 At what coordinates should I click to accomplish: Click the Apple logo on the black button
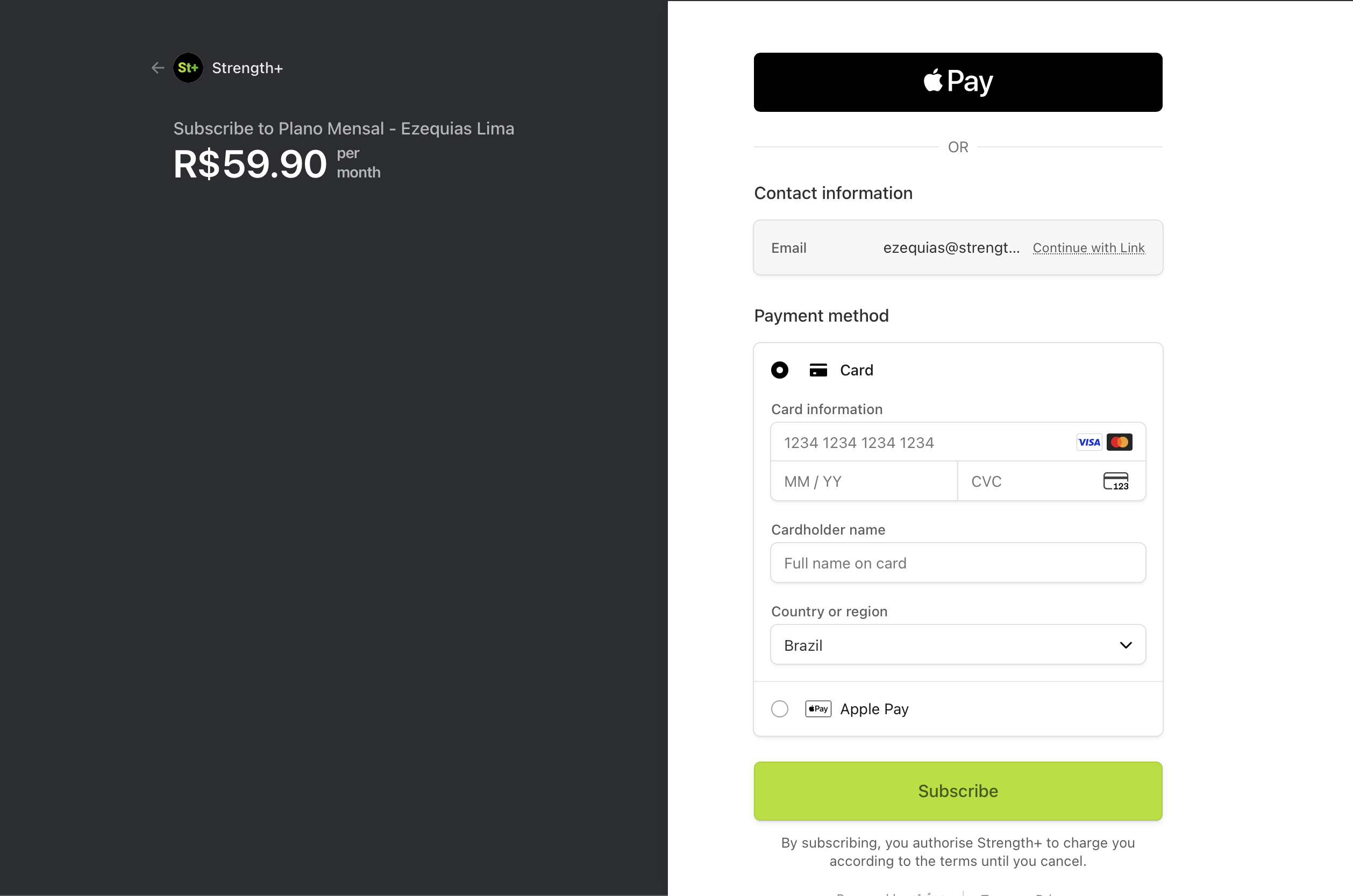pyautogui.click(x=932, y=81)
